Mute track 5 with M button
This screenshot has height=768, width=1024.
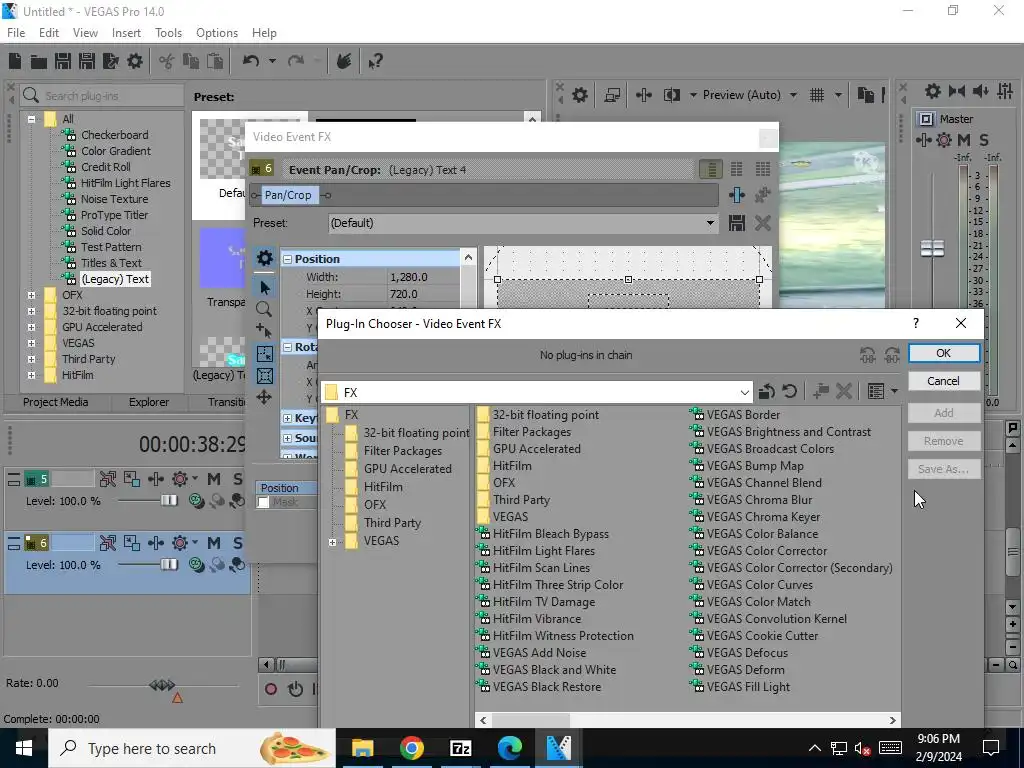(214, 479)
